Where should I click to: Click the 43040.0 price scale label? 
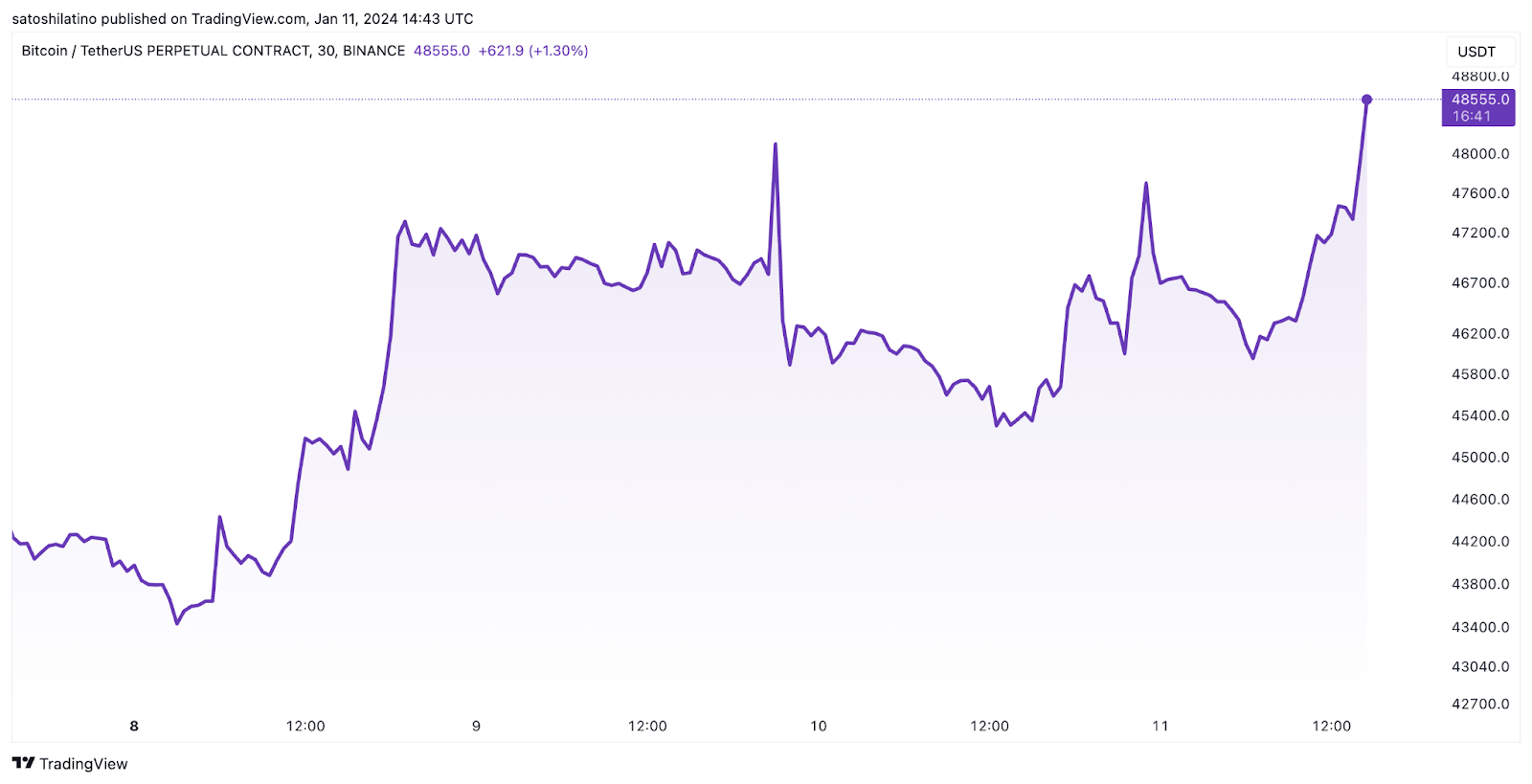[1480, 666]
